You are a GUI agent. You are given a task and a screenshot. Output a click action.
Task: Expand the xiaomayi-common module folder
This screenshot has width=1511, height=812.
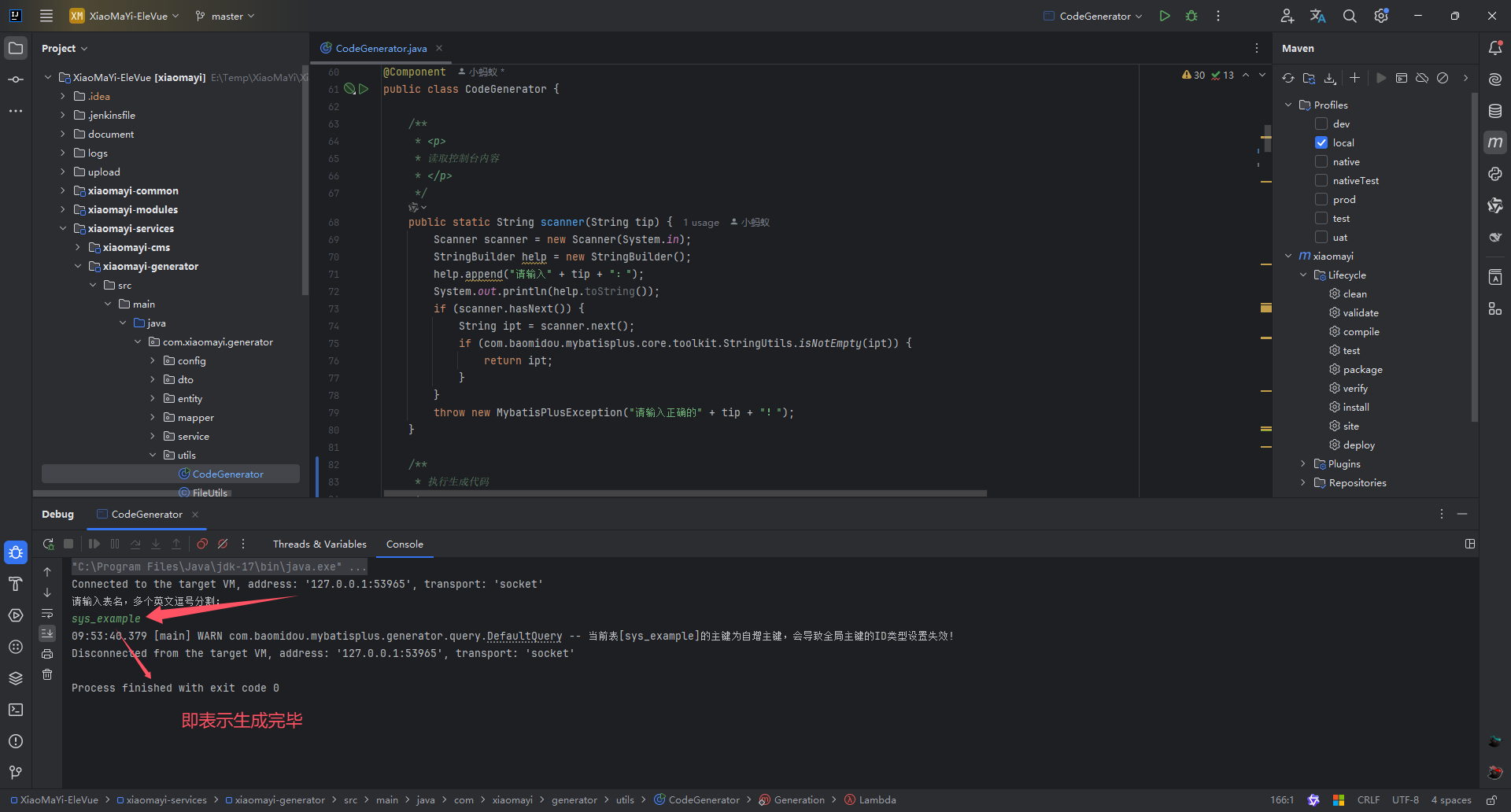[x=63, y=190]
